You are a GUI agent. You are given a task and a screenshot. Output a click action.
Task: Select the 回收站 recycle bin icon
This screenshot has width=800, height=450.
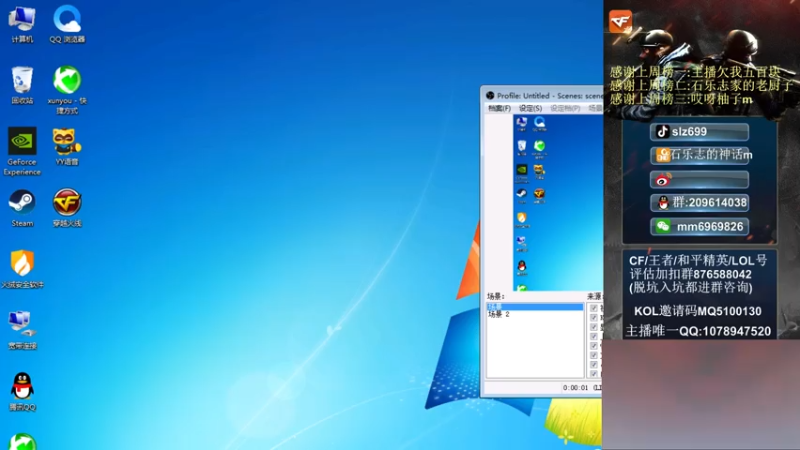point(22,85)
